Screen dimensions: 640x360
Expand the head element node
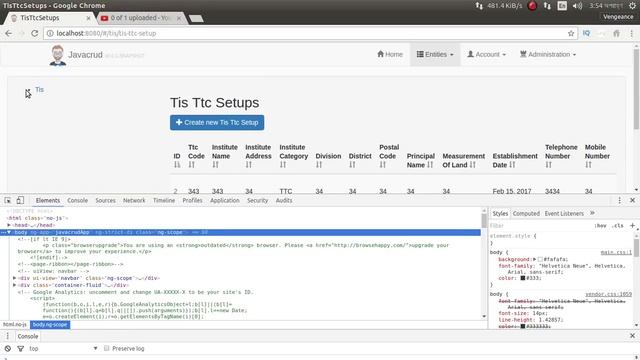click(x=9, y=225)
